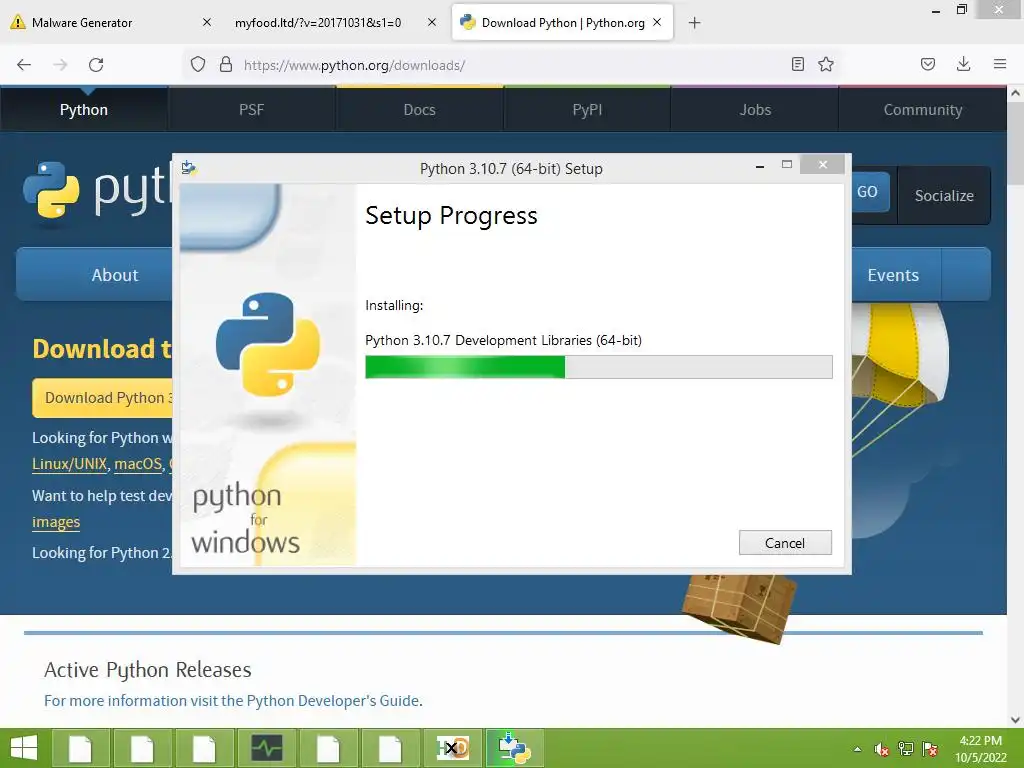
Task: Click the padlock site security icon
Action: click(x=226, y=65)
